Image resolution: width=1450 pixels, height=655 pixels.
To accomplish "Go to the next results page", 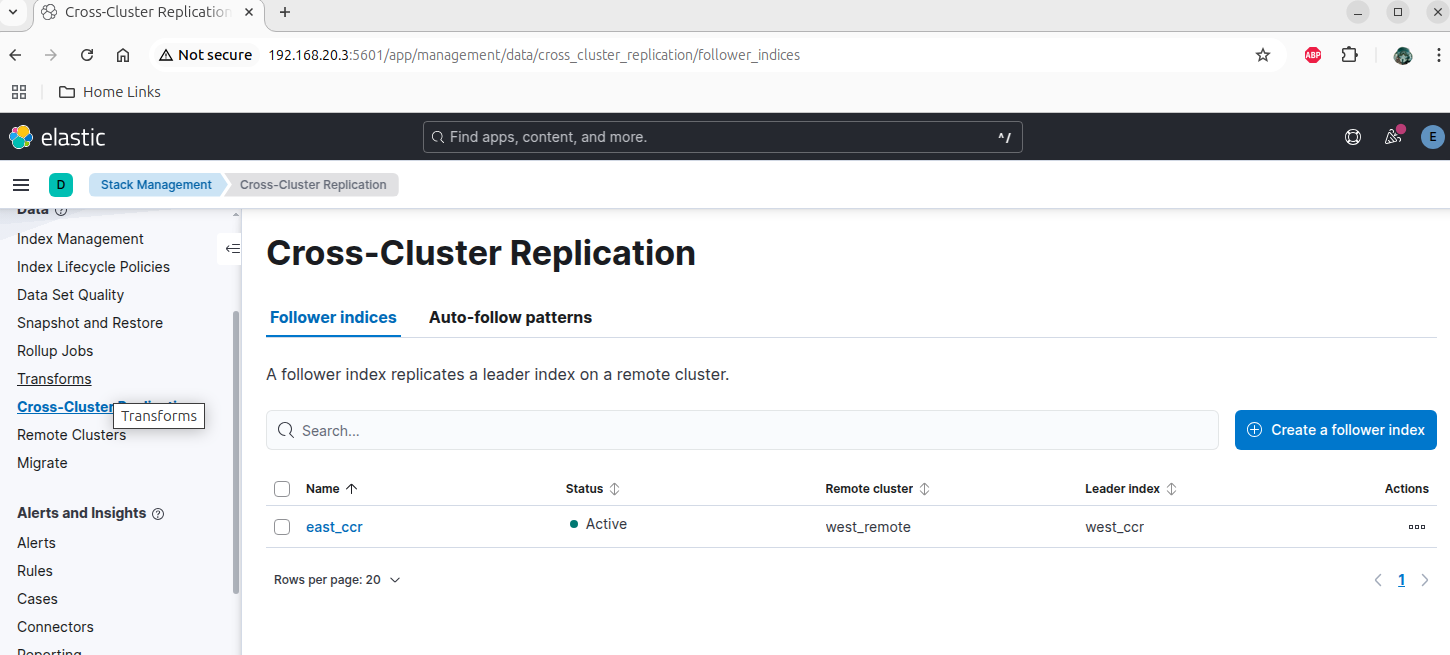I will pyautogui.click(x=1425, y=580).
